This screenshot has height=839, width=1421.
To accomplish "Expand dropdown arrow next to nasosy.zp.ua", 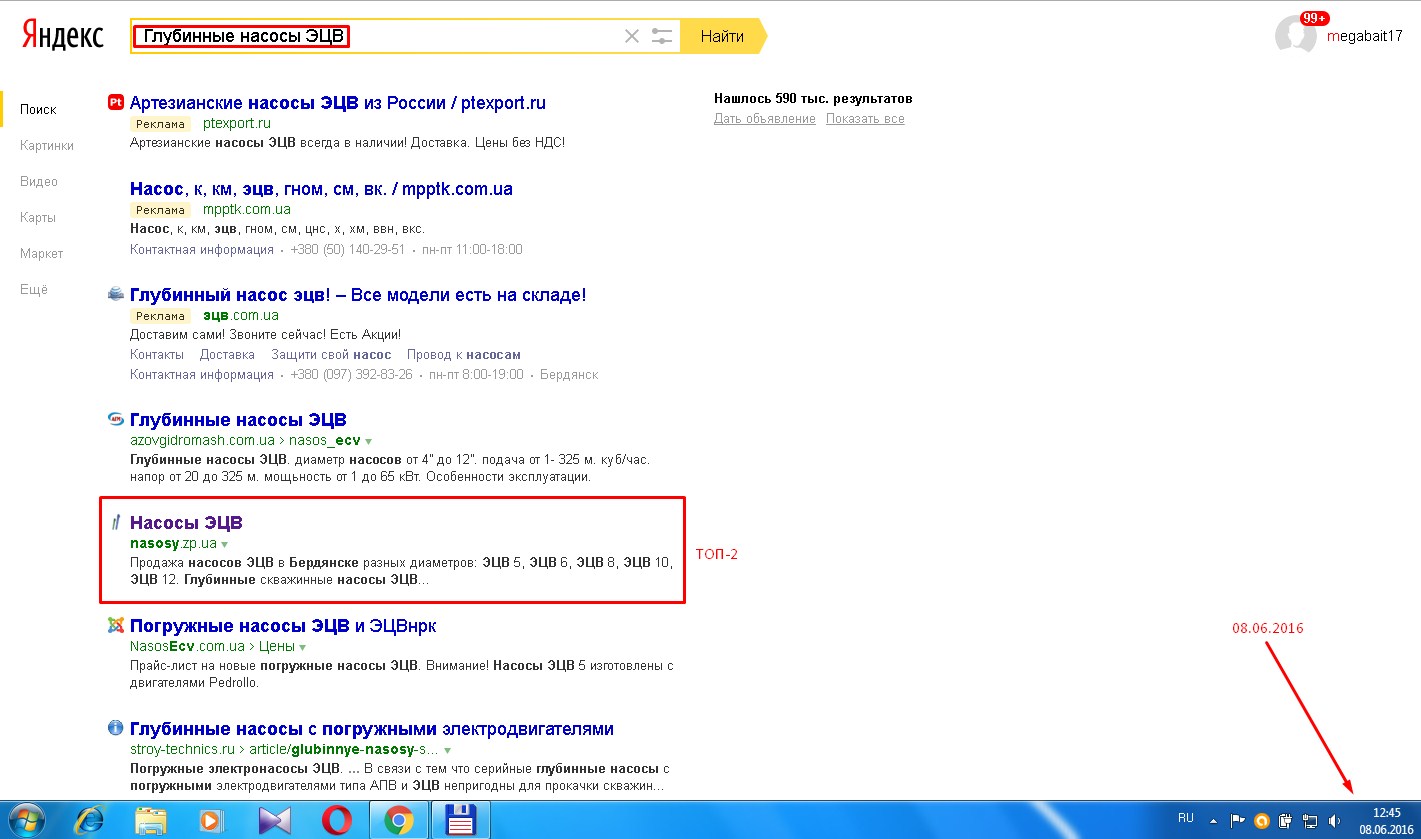I will pyautogui.click(x=225, y=544).
